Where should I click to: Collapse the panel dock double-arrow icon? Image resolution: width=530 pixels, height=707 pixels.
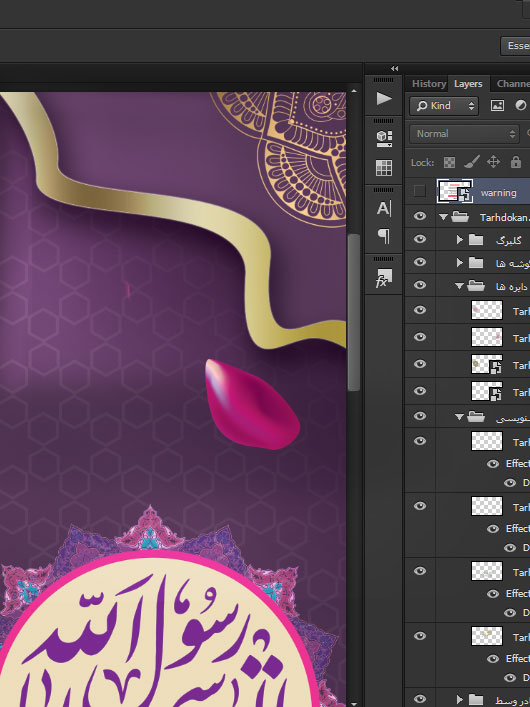[395, 69]
